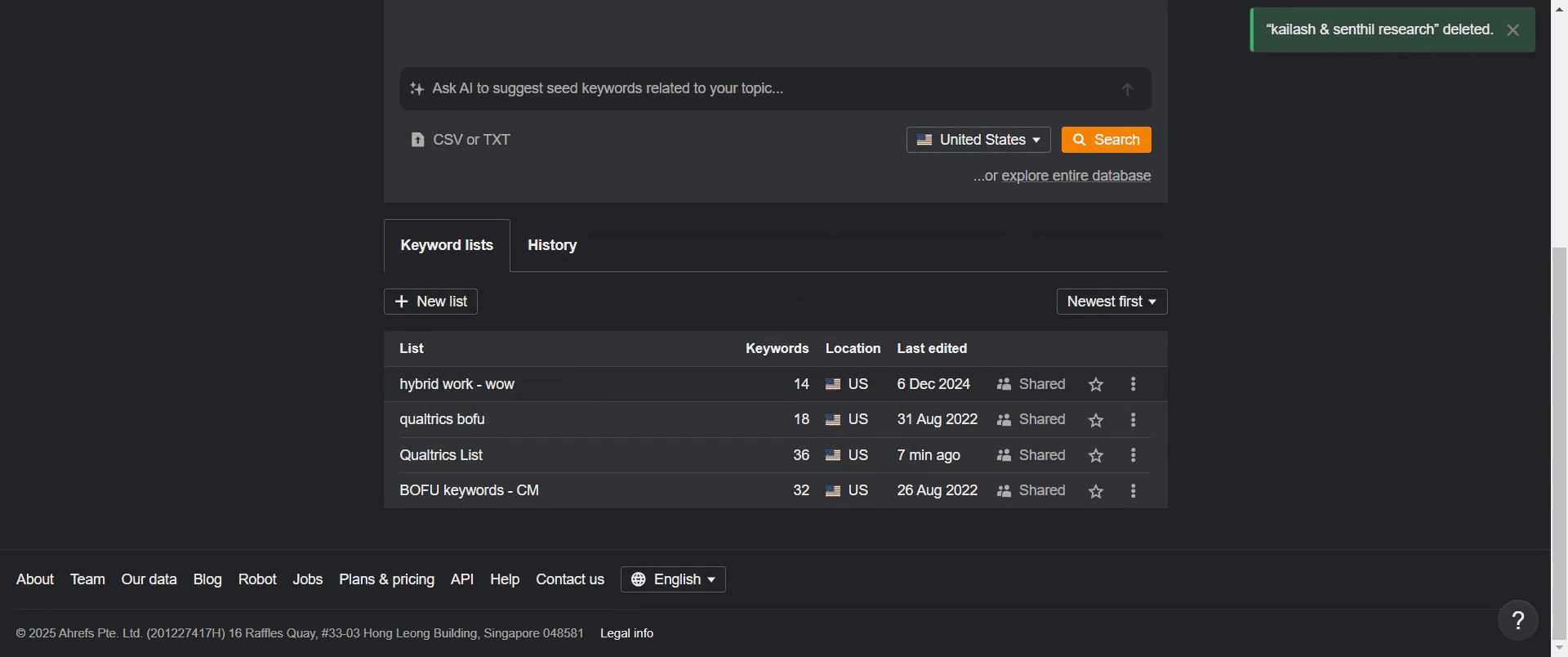Open the Our data footer link
This screenshot has height=657, width=1568.
point(149,579)
